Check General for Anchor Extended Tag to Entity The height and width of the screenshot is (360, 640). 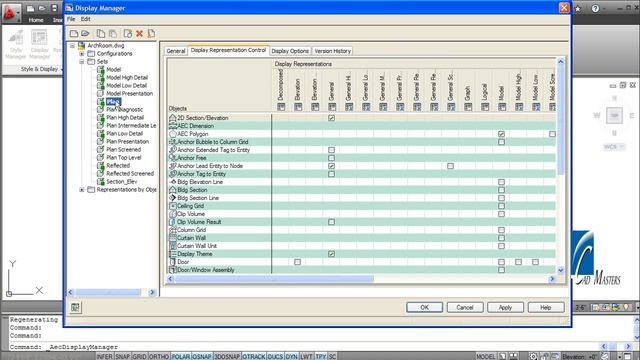click(x=331, y=150)
